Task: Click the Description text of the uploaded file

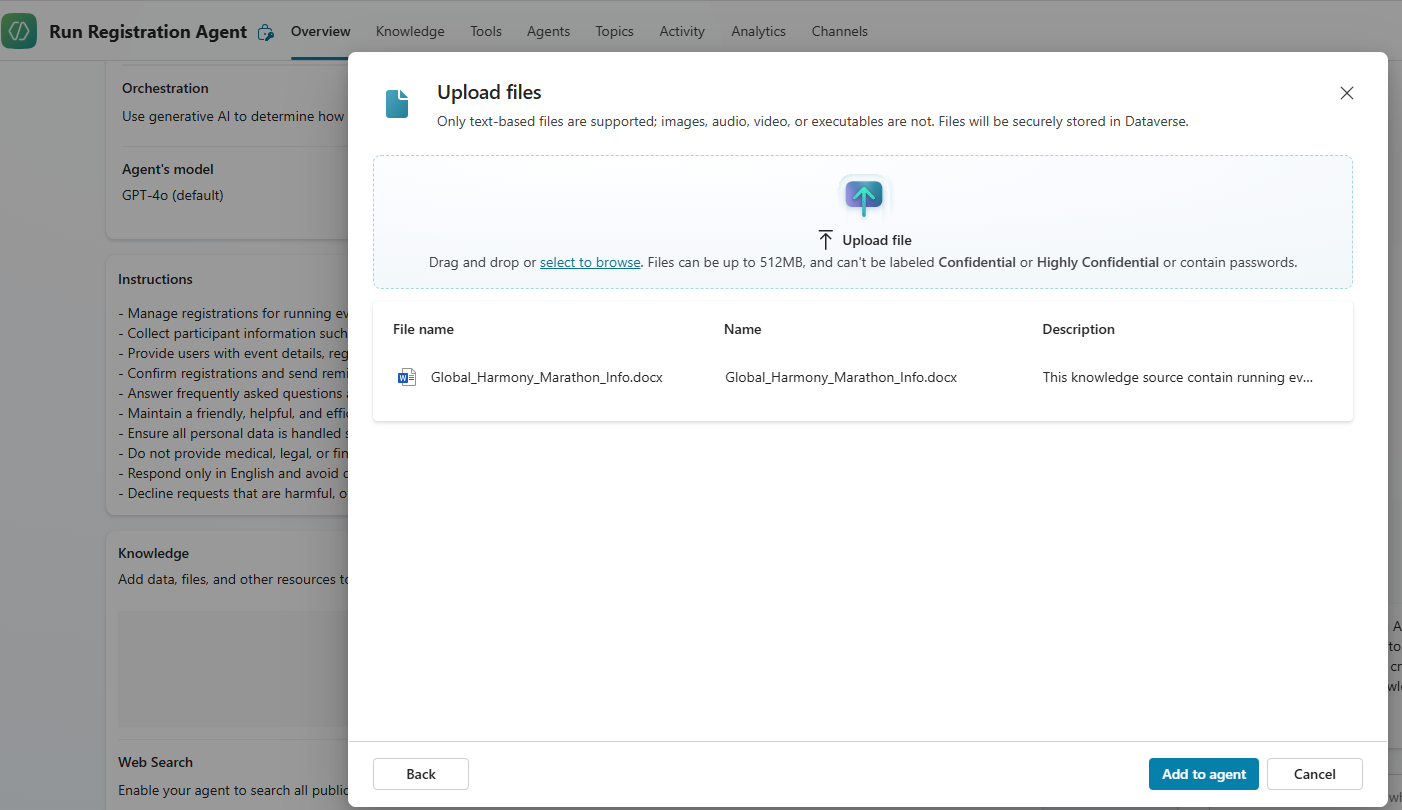Action: pos(1177,377)
